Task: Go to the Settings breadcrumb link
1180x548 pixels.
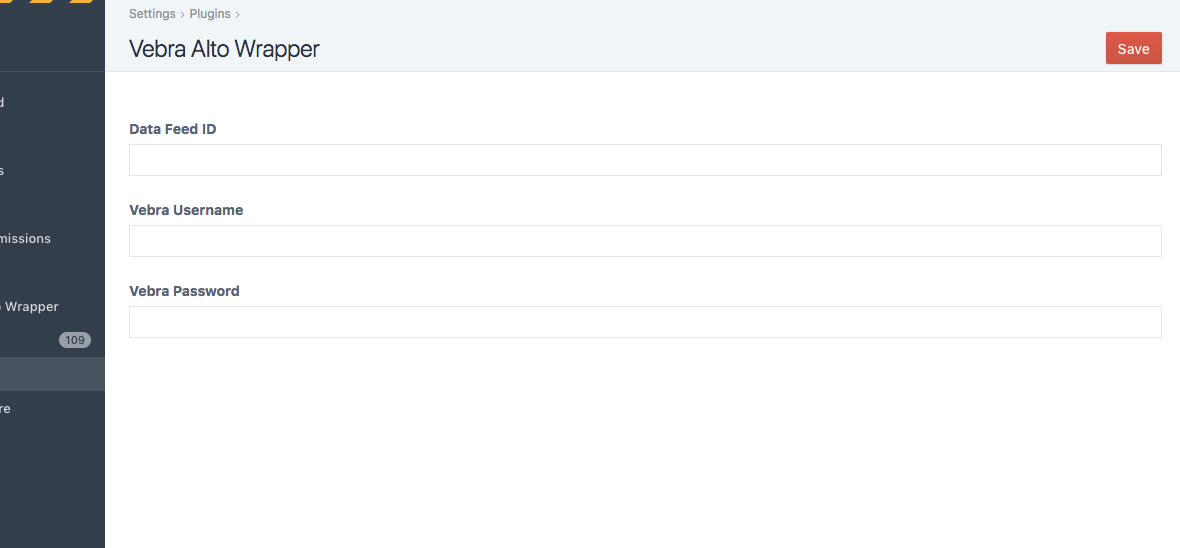Action: tap(152, 14)
